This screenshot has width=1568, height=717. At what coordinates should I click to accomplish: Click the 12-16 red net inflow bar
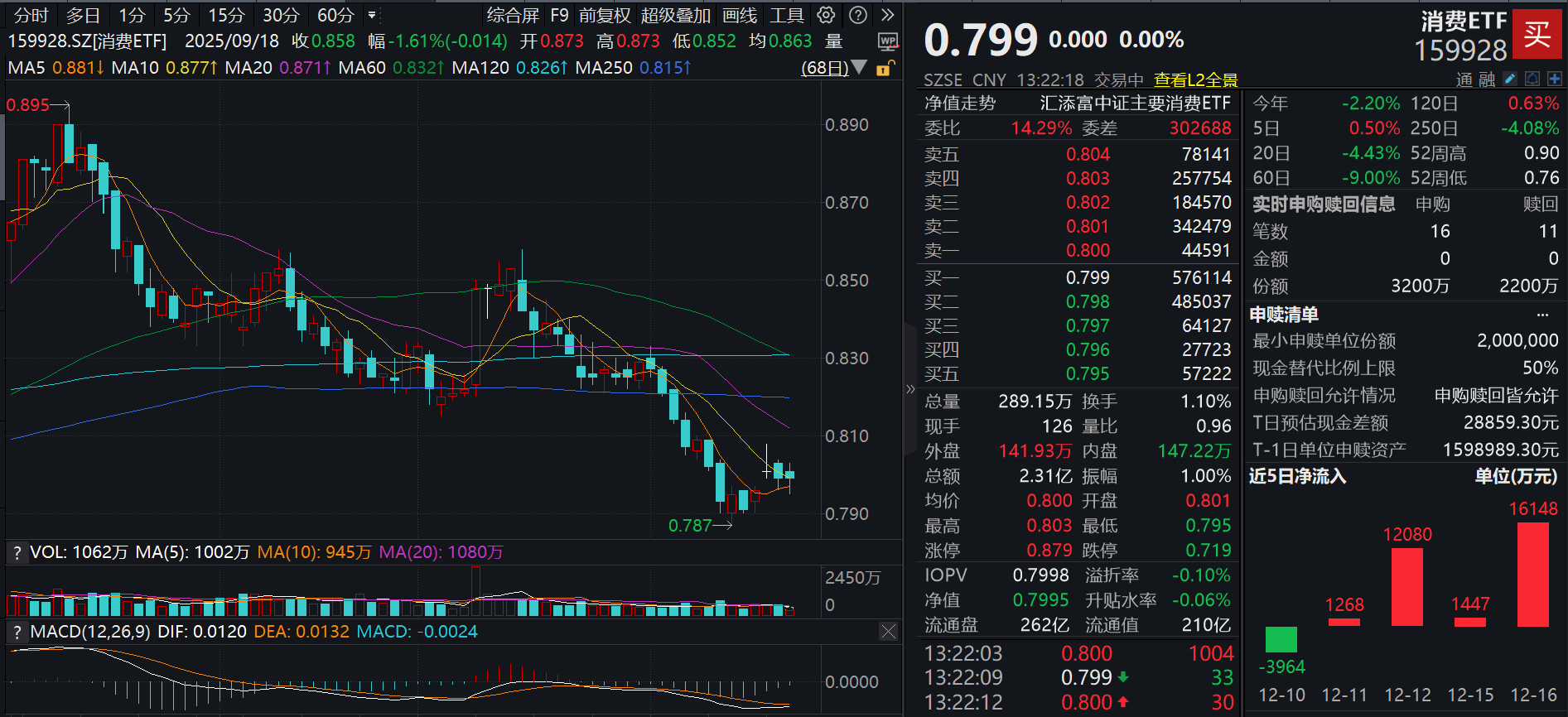(1532, 574)
